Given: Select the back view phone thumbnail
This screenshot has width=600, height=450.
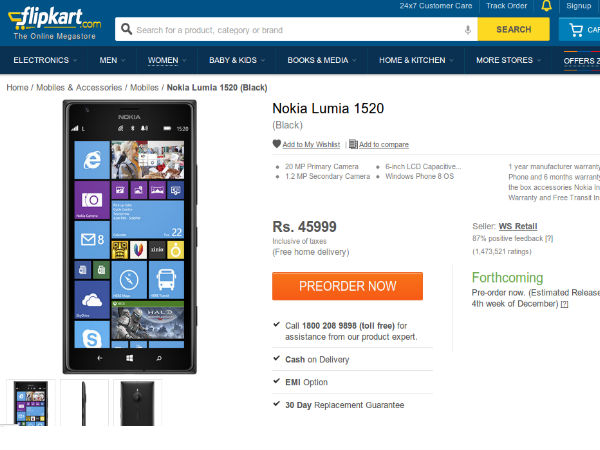Looking at the screenshot, I should [136, 402].
